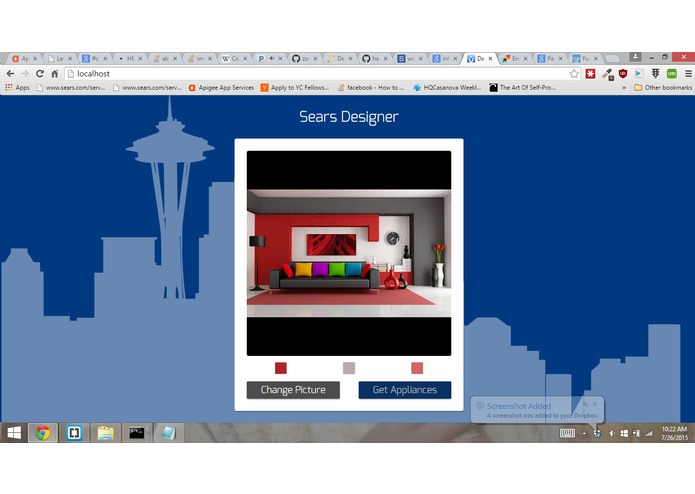Open Apply to YC Fellows bookmark
Screen dimensions: 695x494
pos(295,88)
